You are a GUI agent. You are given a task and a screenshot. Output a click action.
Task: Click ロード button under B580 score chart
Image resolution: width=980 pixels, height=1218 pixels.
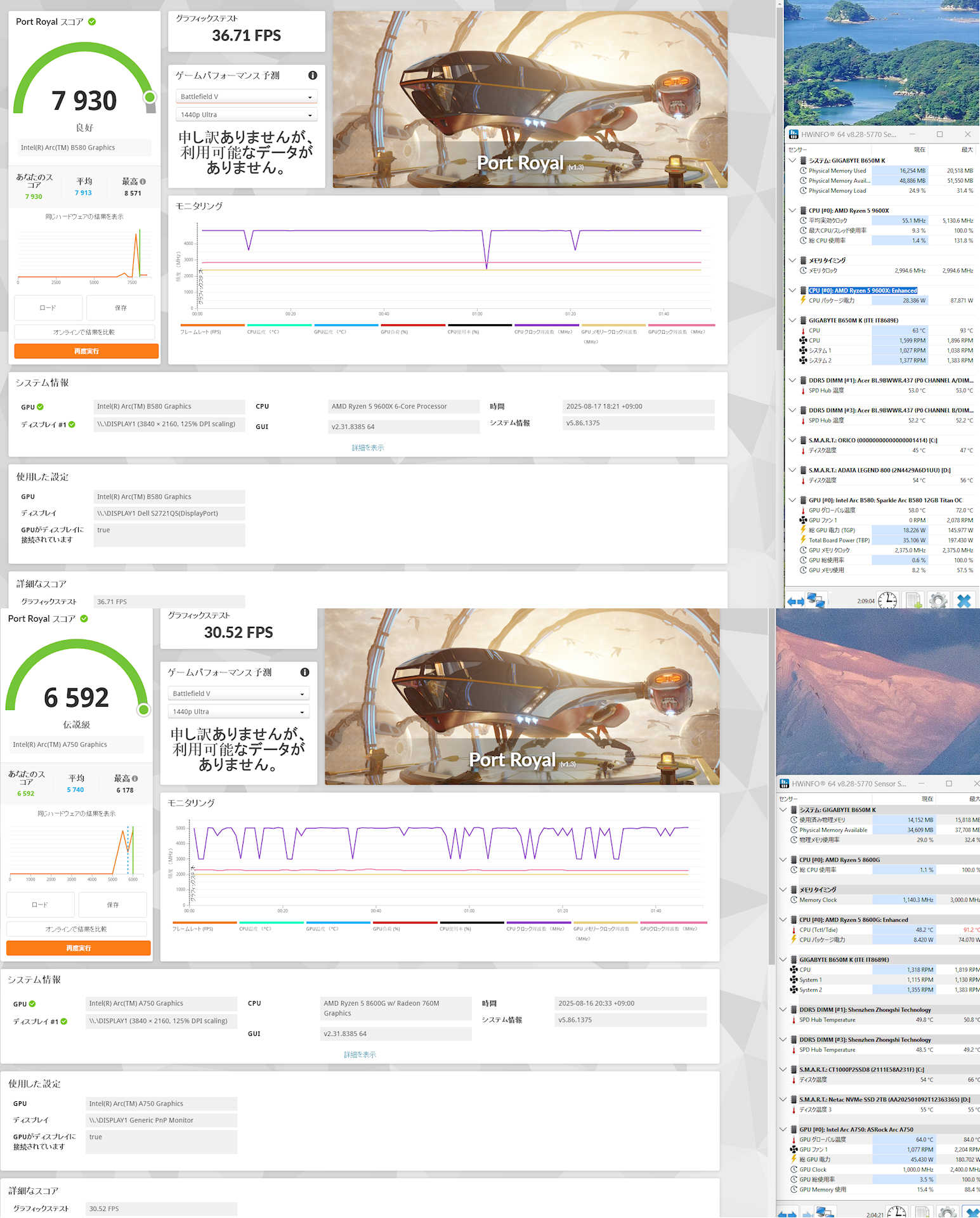pos(48,308)
